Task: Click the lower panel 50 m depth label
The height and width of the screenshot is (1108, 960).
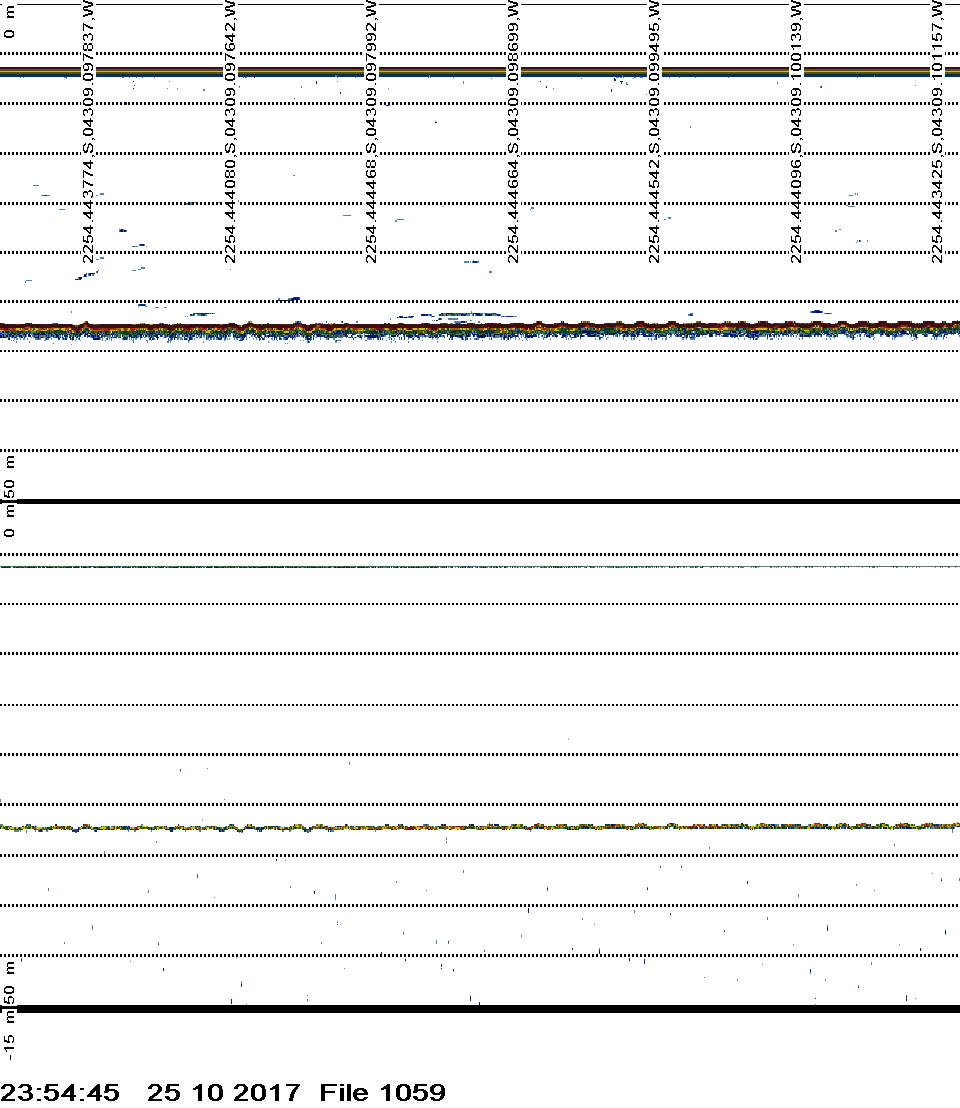Action: tap(10, 982)
